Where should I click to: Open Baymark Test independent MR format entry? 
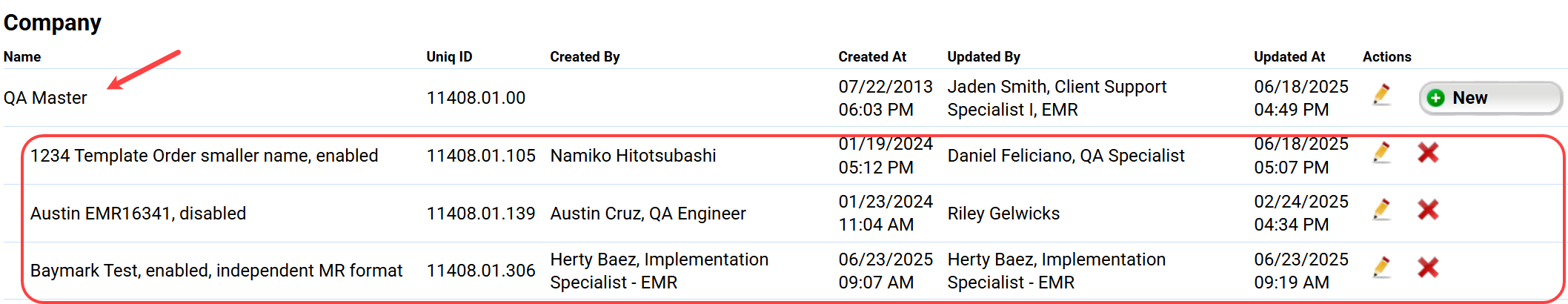tap(216, 271)
